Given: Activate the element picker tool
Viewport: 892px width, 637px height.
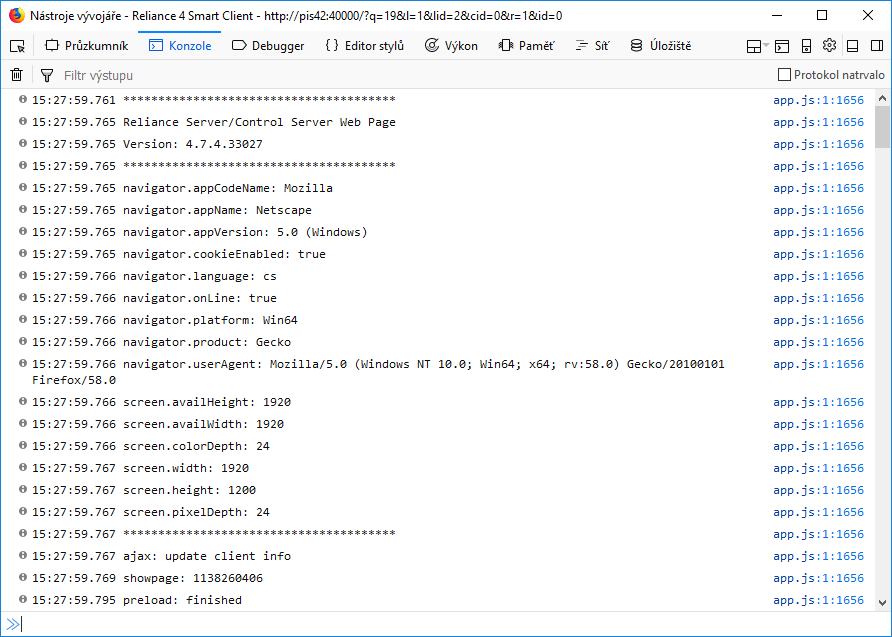Looking at the screenshot, I should (17, 46).
